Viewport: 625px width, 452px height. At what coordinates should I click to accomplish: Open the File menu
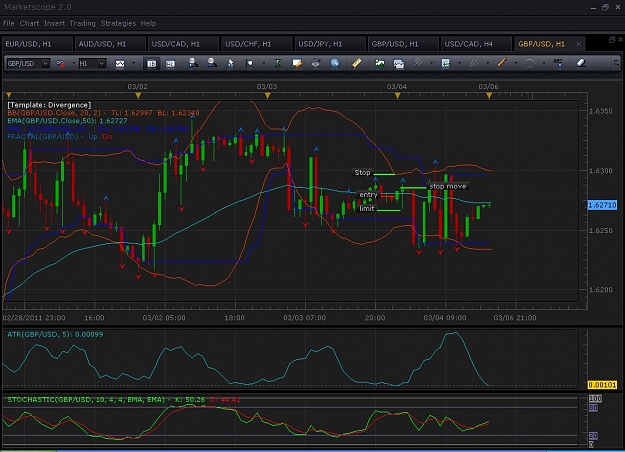pos(8,23)
